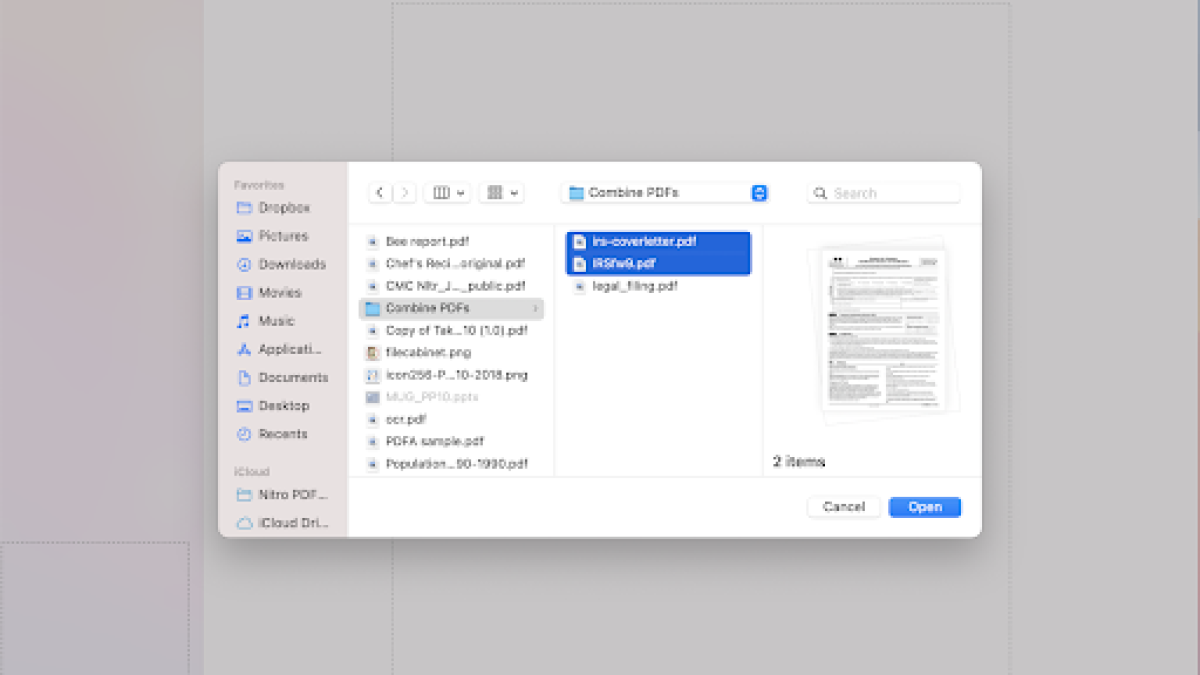1200x675 pixels.
Task: Click the Movies film icon
Action: 244,293
